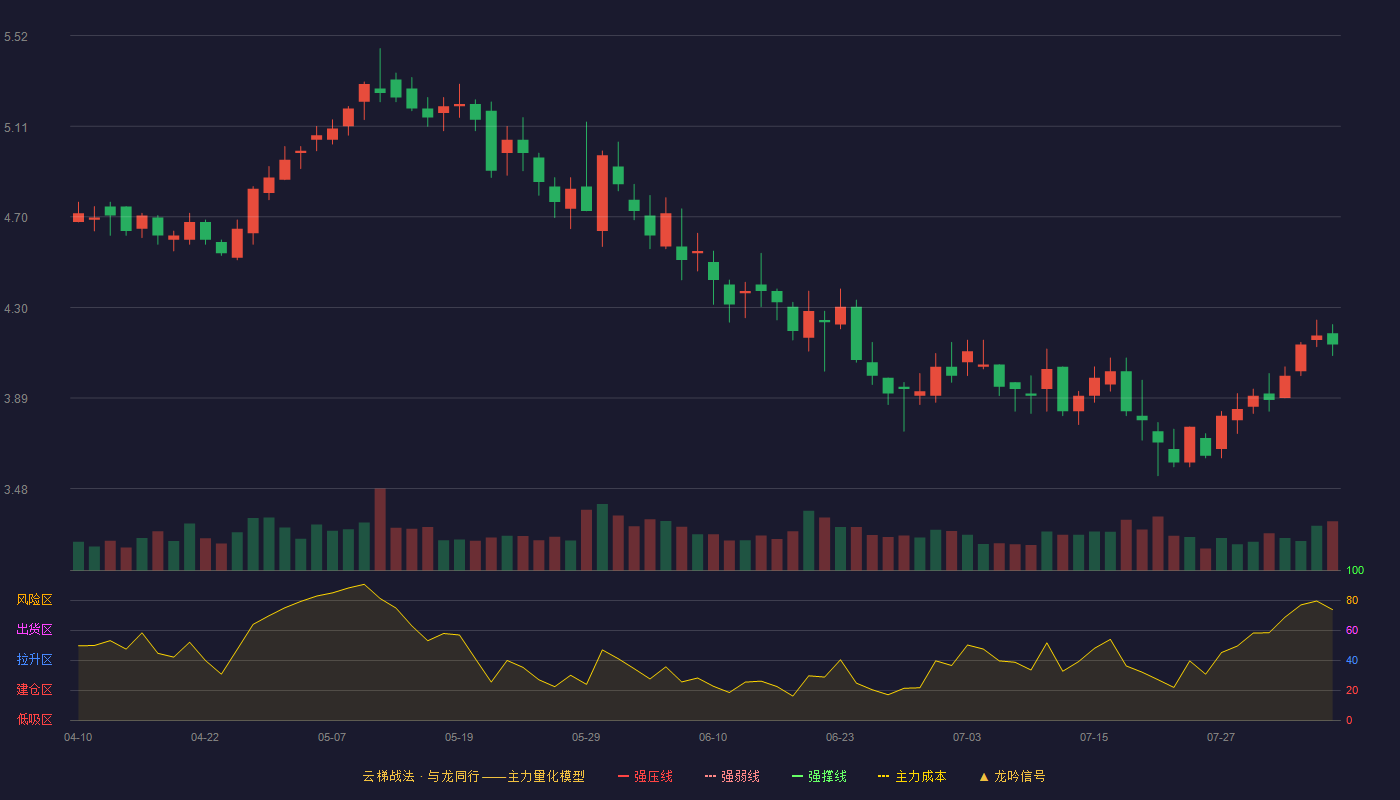The height and width of the screenshot is (800, 1400).
Task: Toggle the 强压线 legend series
Action: pos(645,776)
